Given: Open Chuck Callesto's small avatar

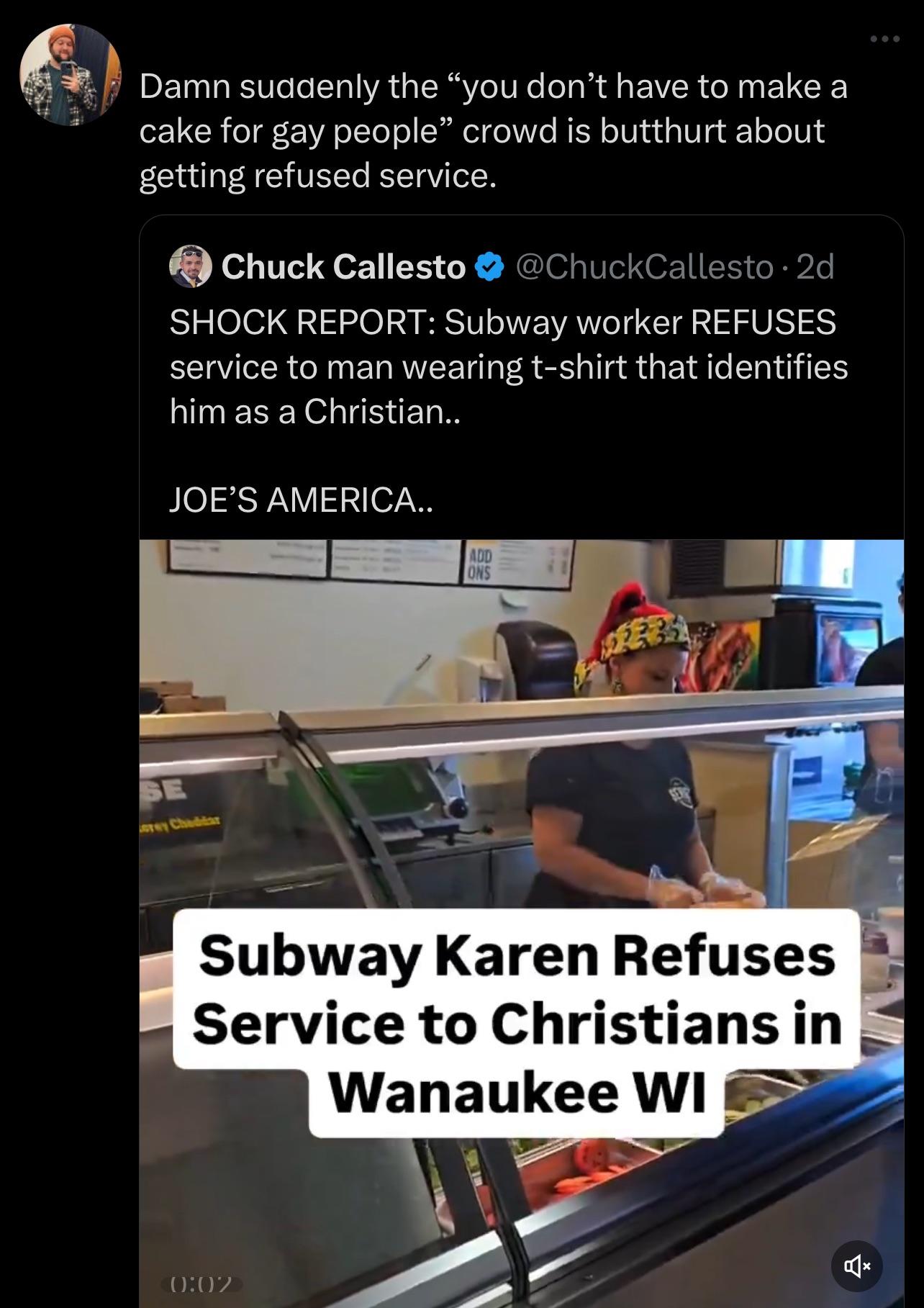Looking at the screenshot, I should tap(190, 266).
